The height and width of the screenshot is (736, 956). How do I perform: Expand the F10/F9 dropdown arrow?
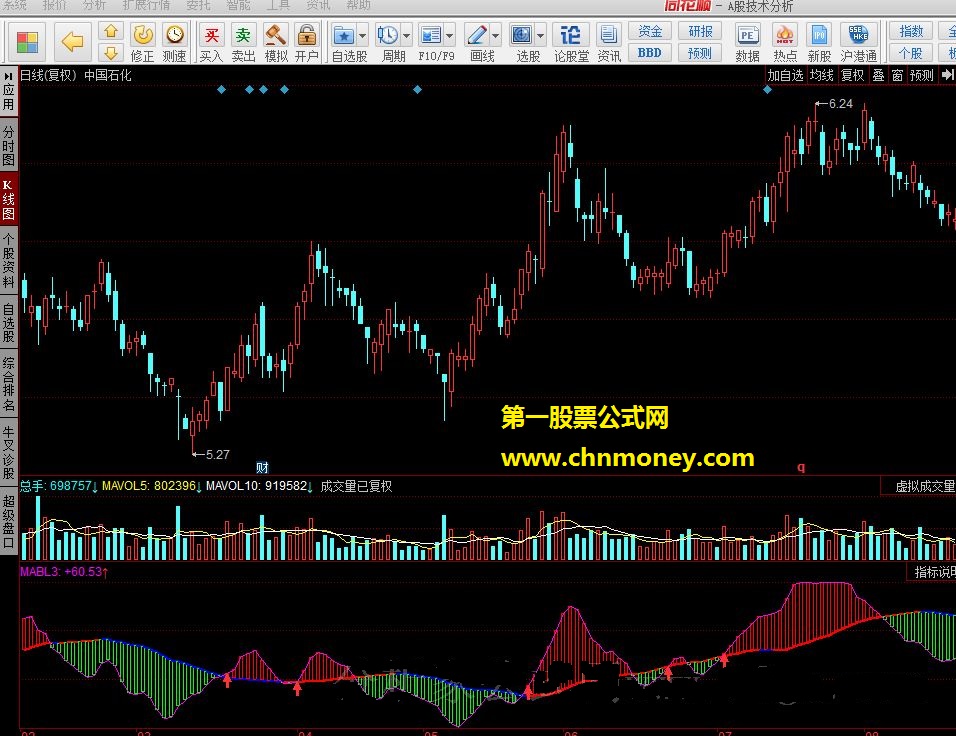(x=449, y=36)
